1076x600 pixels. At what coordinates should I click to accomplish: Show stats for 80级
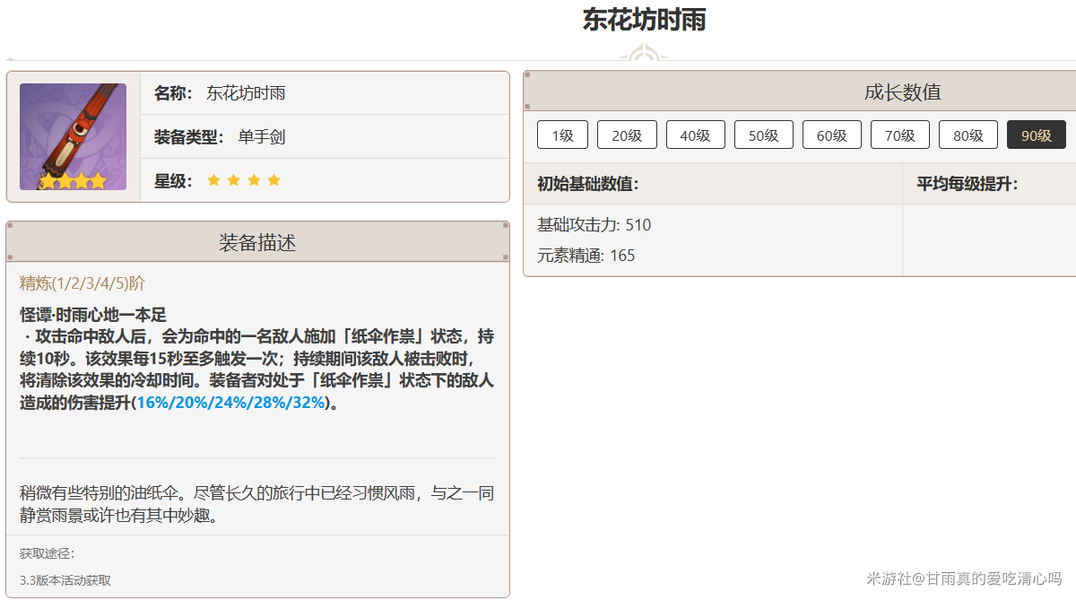[968, 135]
